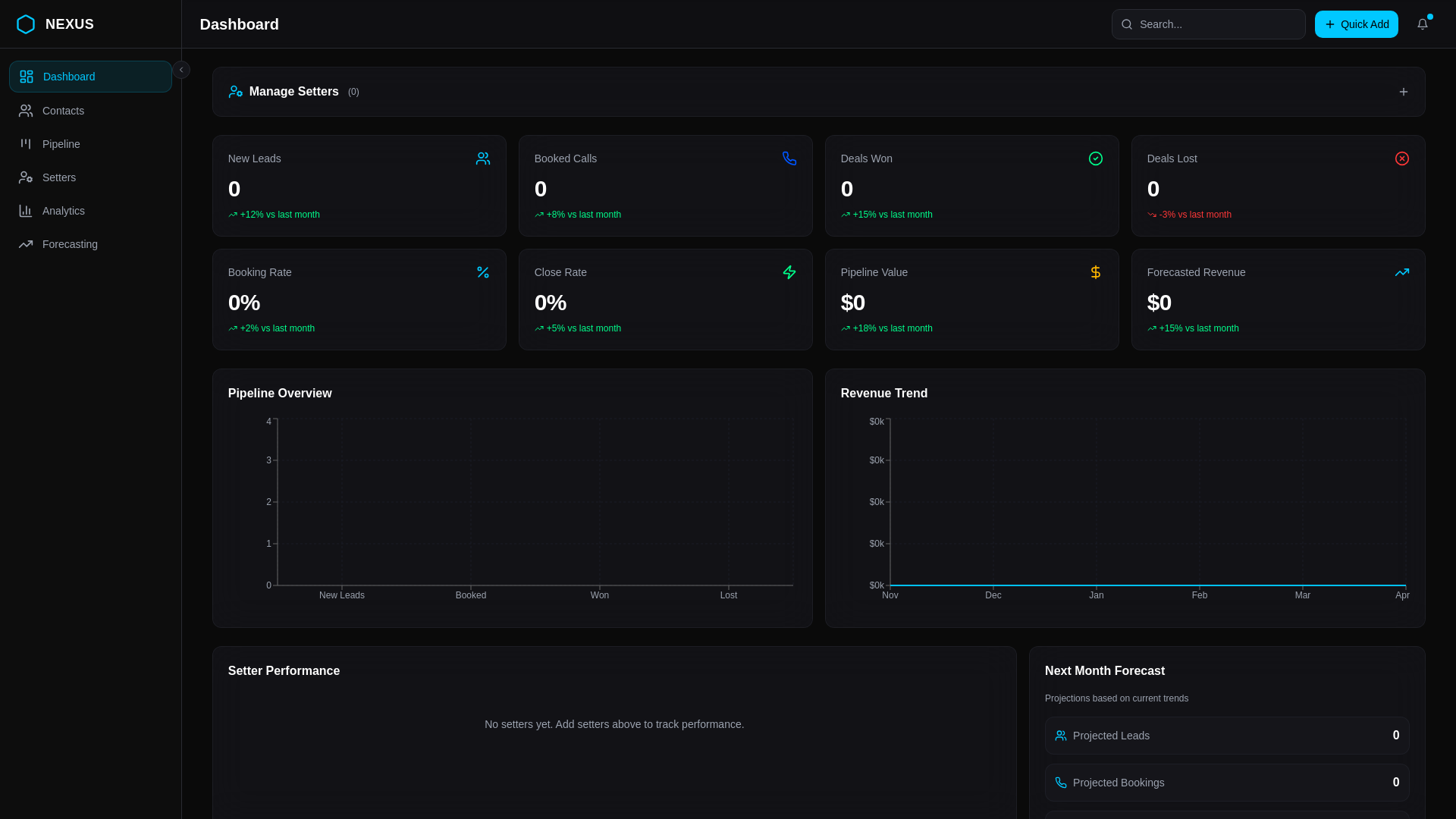This screenshot has height=819, width=1456.
Task: Focus the Search input field
Action: (x=1209, y=24)
